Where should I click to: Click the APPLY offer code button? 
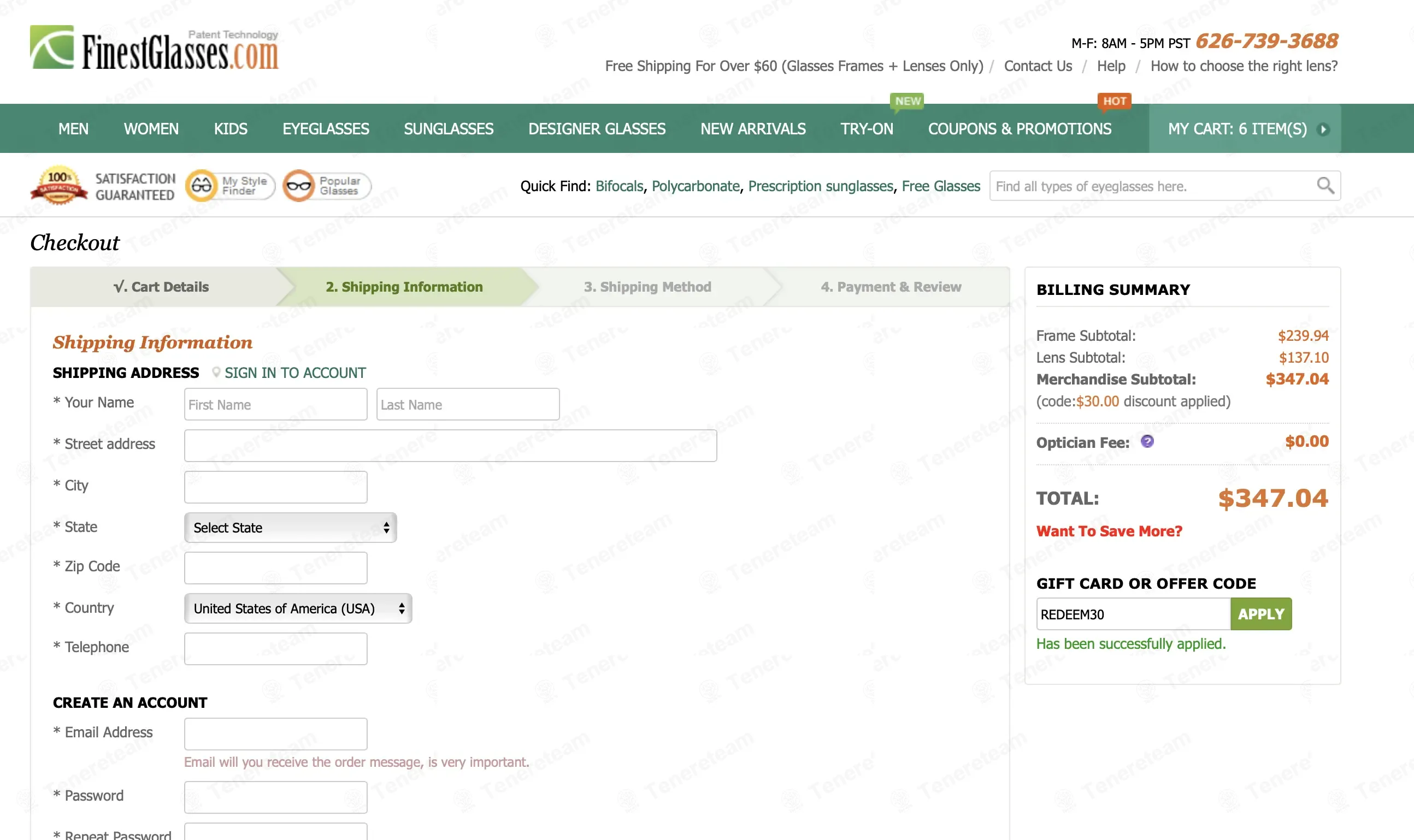coord(1260,614)
